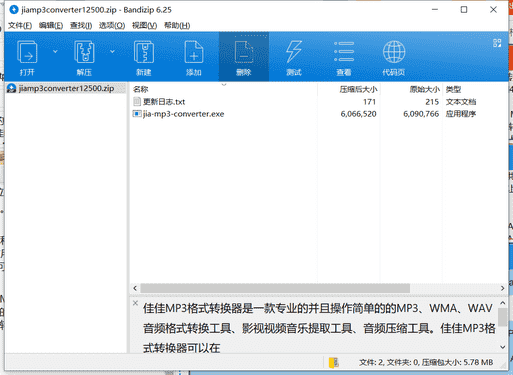Maximize the Bandizip window
This screenshot has width=513, height=375.
(x=464, y=10)
